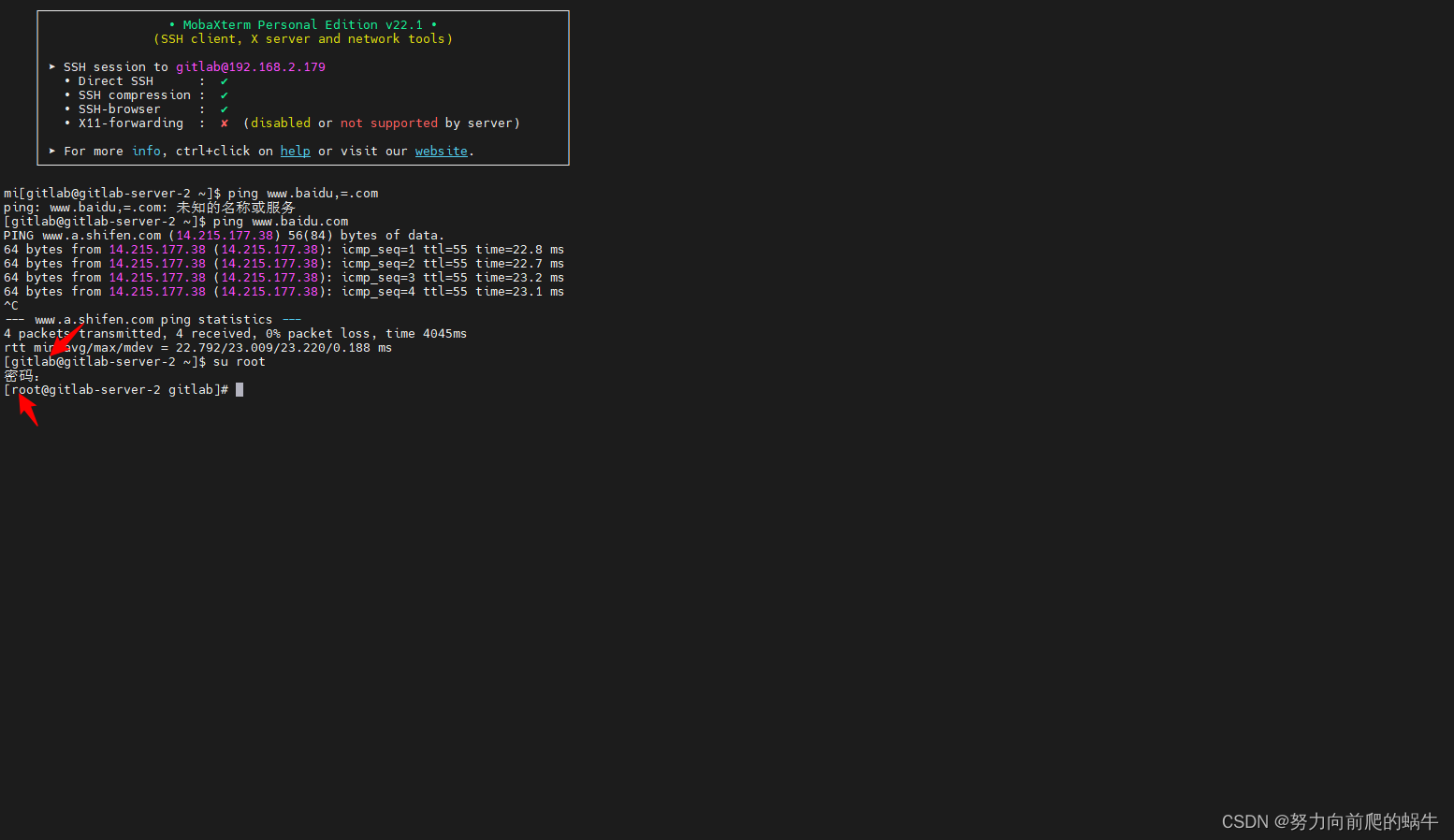Click the 'MobaXterm Personal Edition v22.1' title
This screenshot has height=840, width=1454.
click(x=303, y=24)
